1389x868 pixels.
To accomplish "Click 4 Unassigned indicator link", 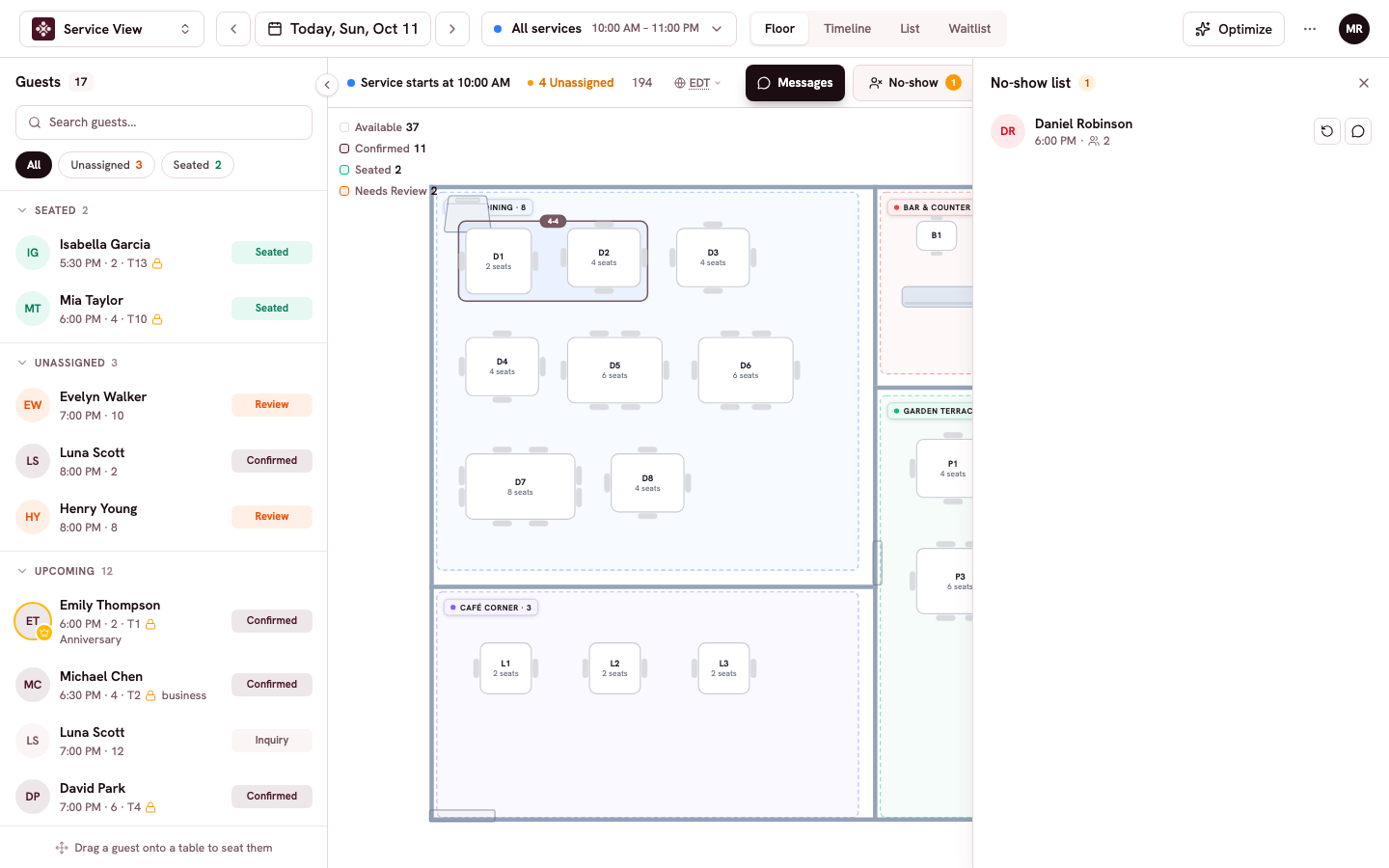I will pos(571,83).
